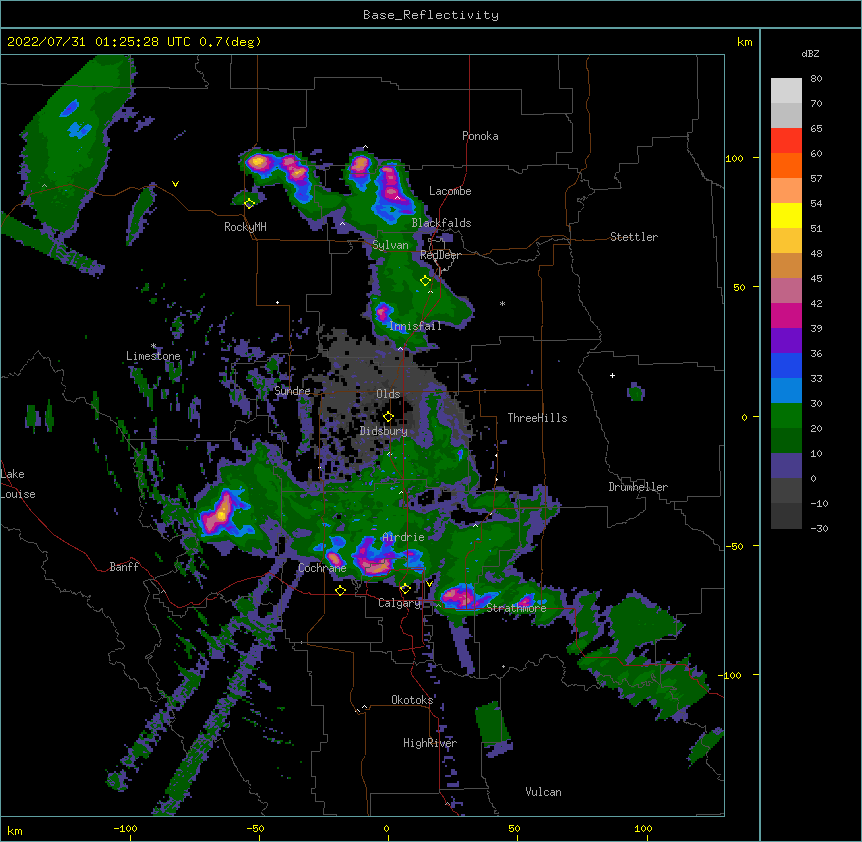The width and height of the screenshot is (862, 842).
Task: Click the Cochrane town label
Action: coord(322,568)
